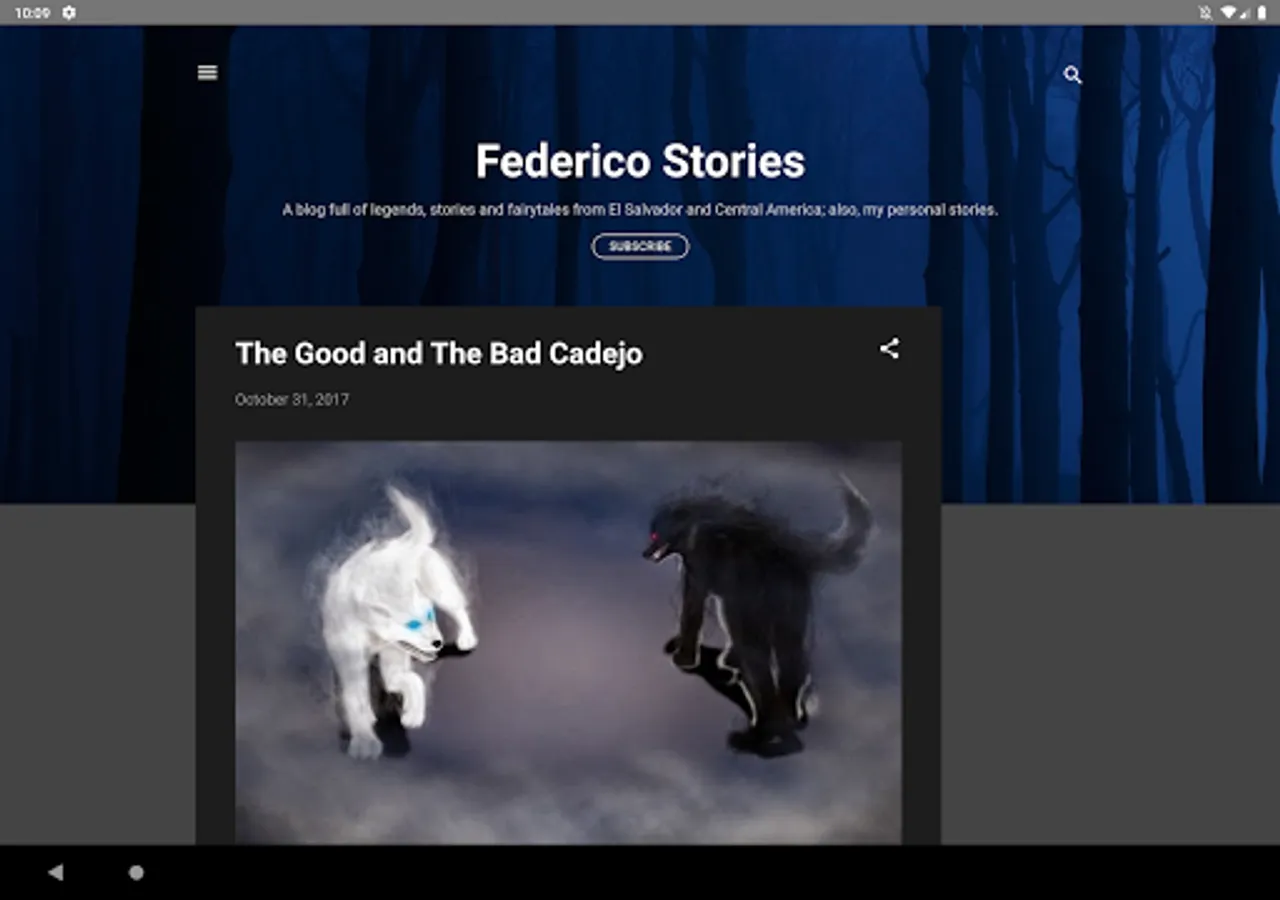Tap the Wi-Fi status icon

tap(1228, 13)
